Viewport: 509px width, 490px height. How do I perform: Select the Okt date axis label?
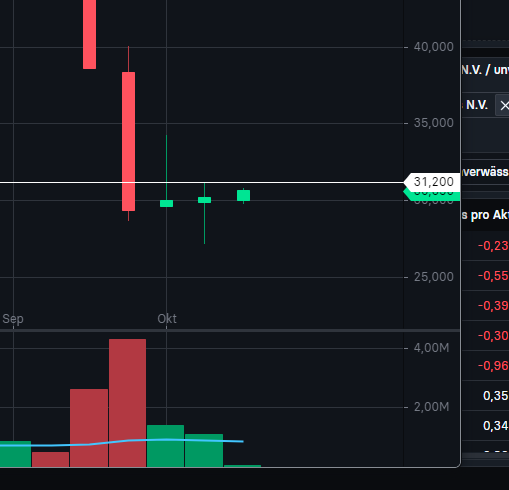click(x=167, y=319)
